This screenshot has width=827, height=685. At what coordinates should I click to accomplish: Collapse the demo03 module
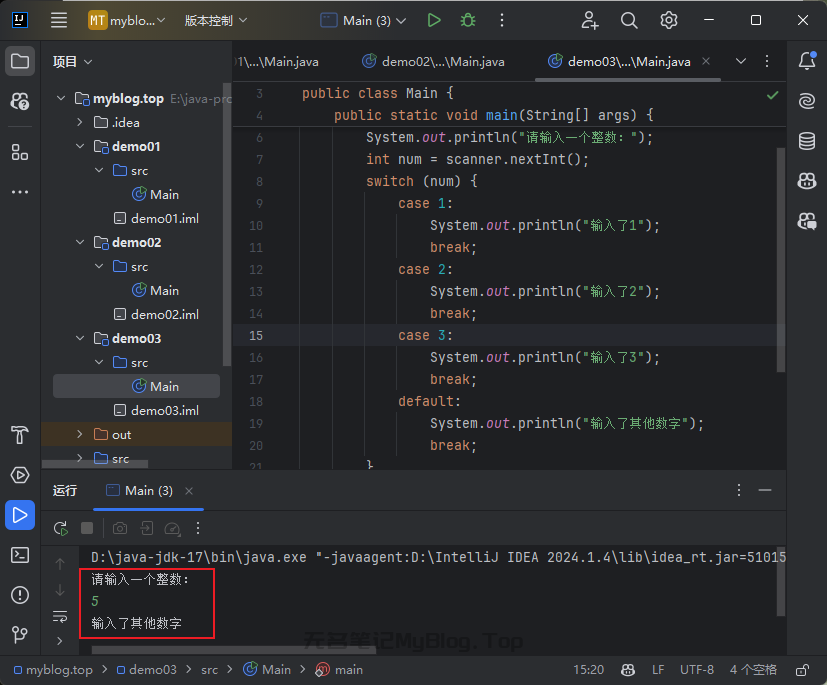(x=80, y=338)
